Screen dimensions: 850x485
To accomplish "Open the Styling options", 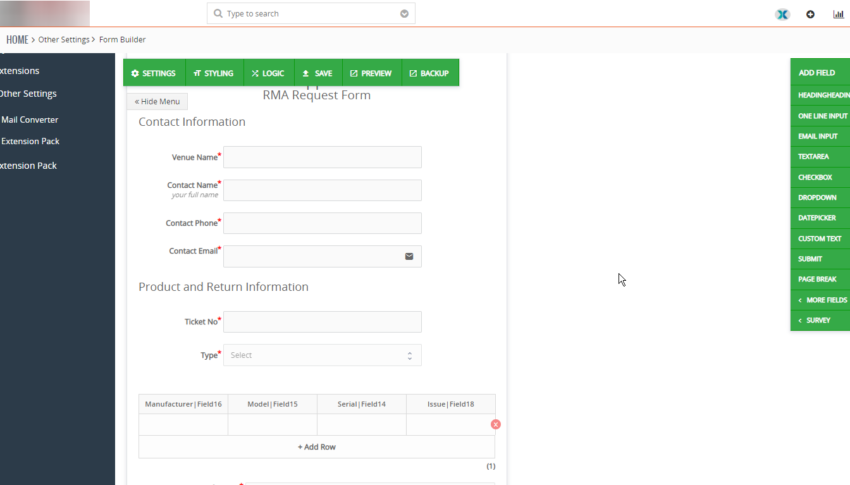I will pos(213,73).
